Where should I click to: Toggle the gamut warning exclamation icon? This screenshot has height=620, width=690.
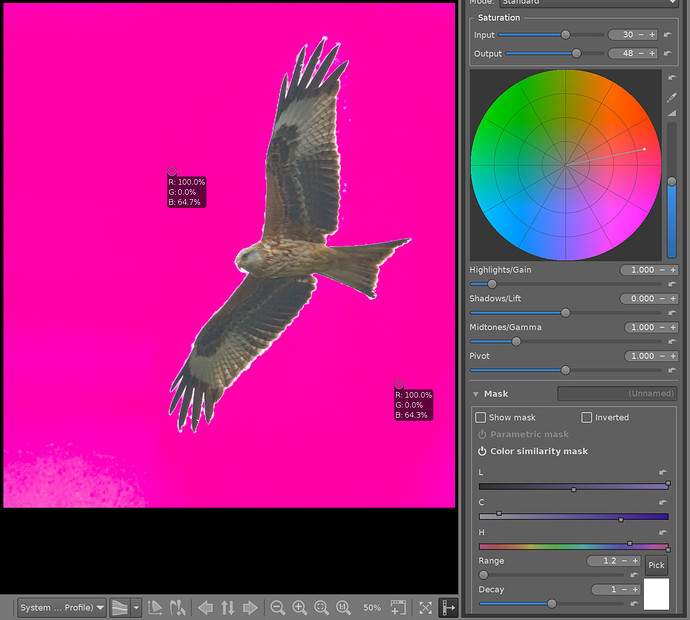(x=177, y=608)
